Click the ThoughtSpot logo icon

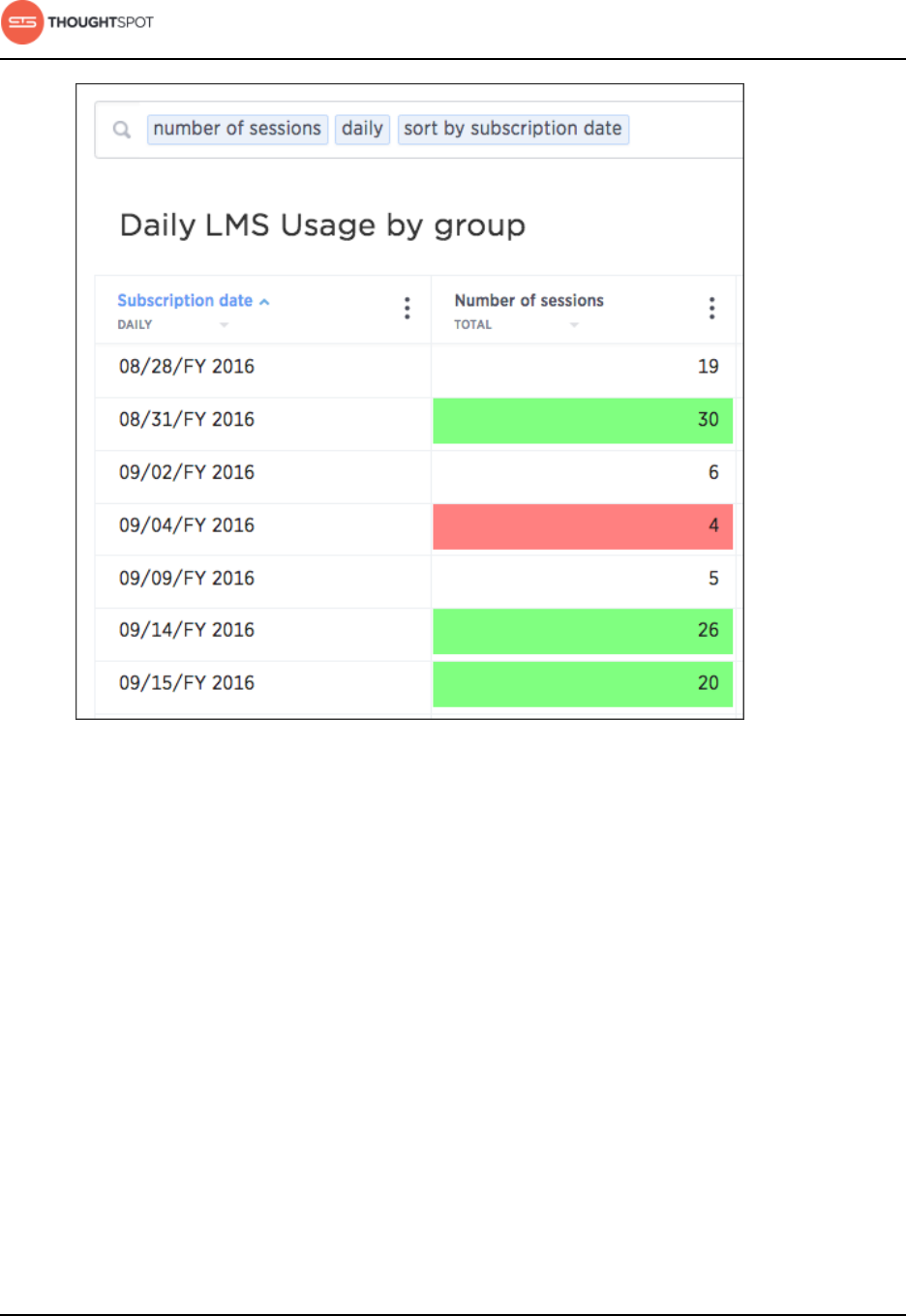point(22,22)
